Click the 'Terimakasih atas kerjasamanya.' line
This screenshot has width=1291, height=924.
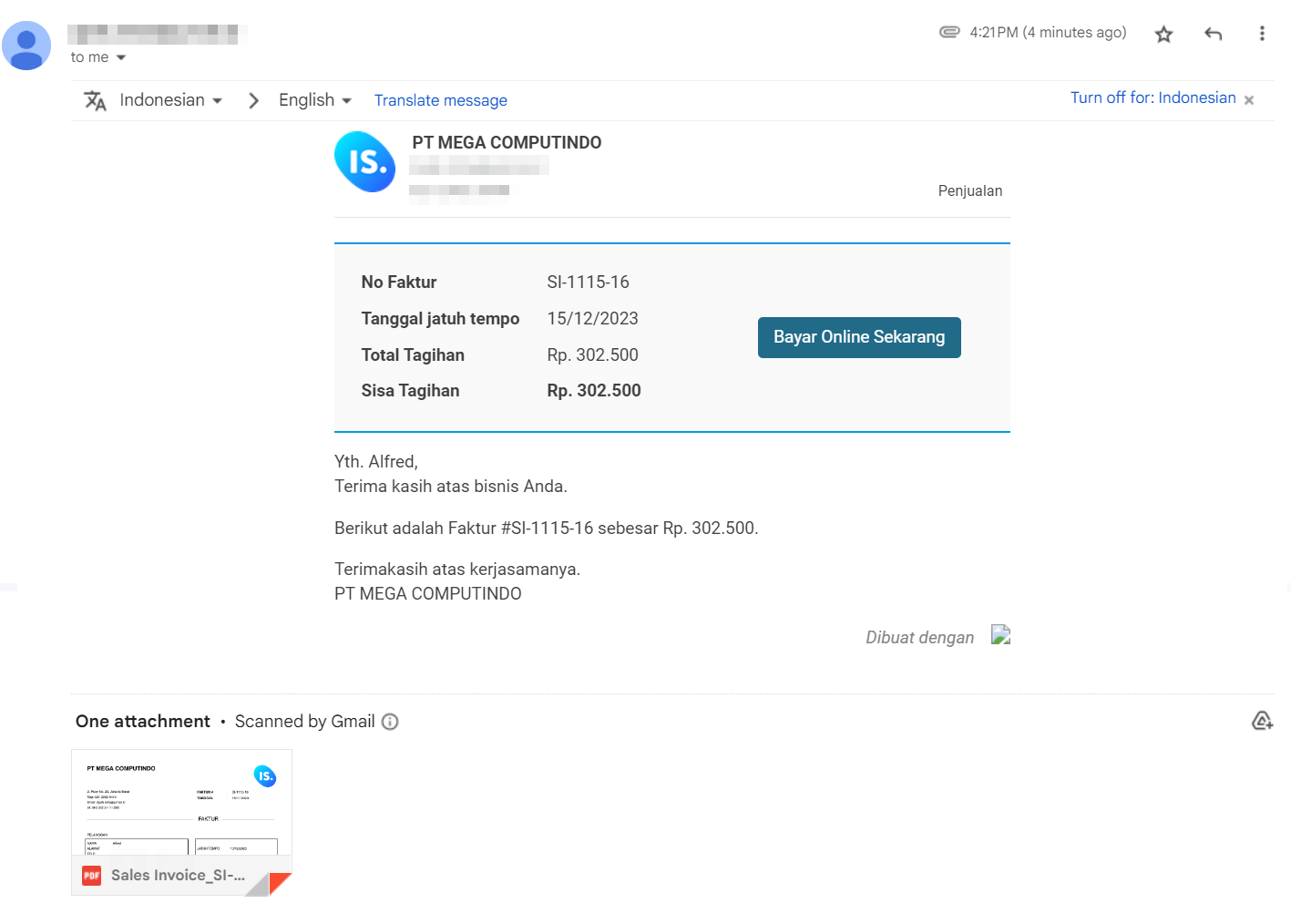click(457, 570)
